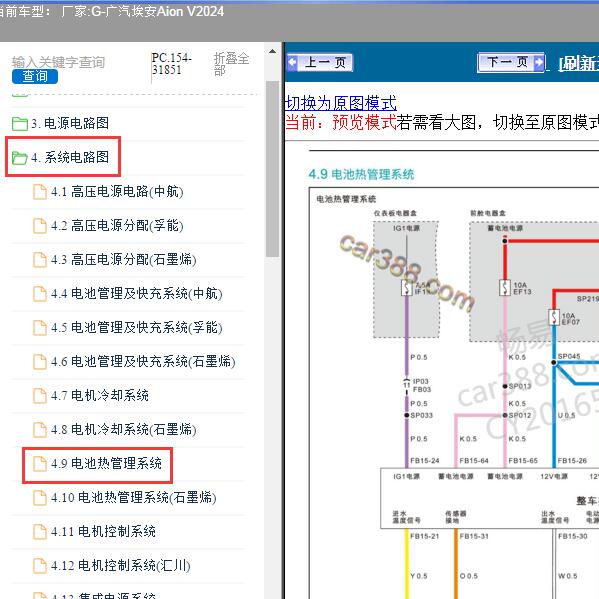Click the 4.9 电池热管理系统 diagram heading
This screenshot has width=599, height=599.
(361, 174)
